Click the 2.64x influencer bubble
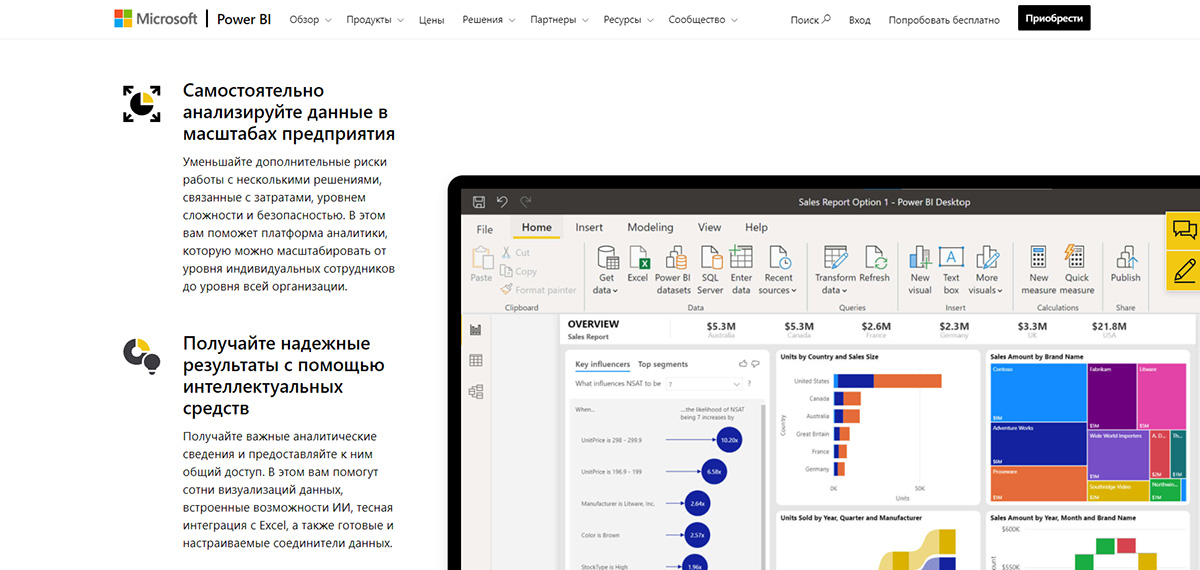The height and width of the screenshot is (570, 1200). click(x=699, y=503)
